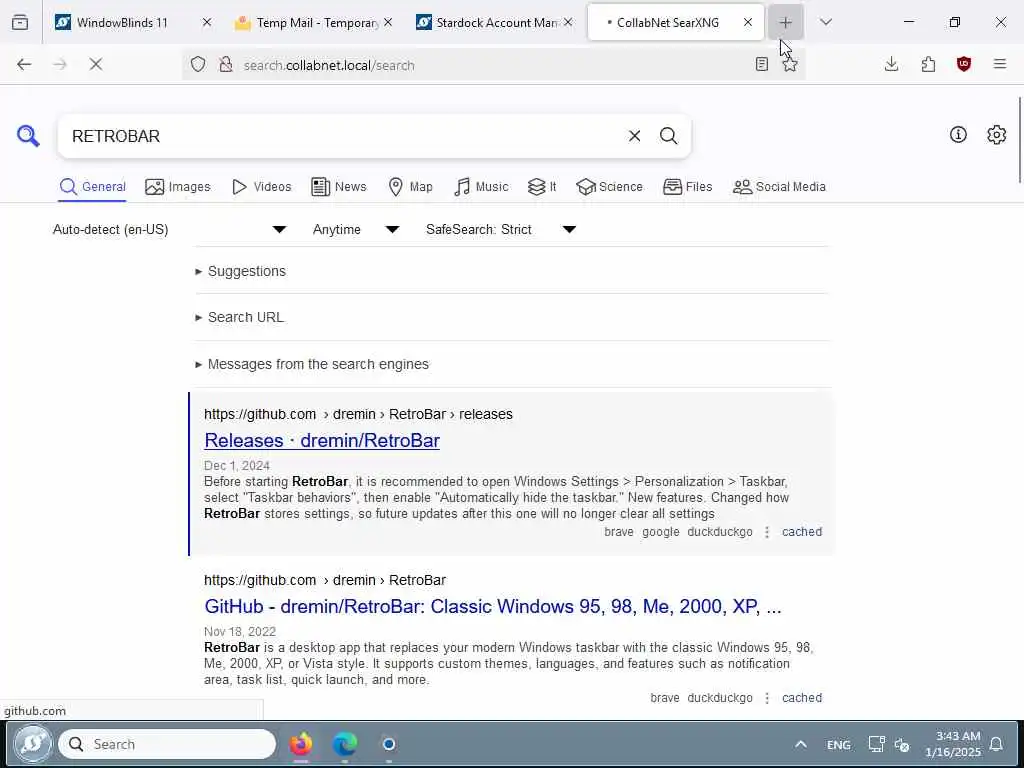Viewport: 1024px width, 768px height.
Task: Click the network status tray icon
Action: pyautogui.click(x=876, y=744)
